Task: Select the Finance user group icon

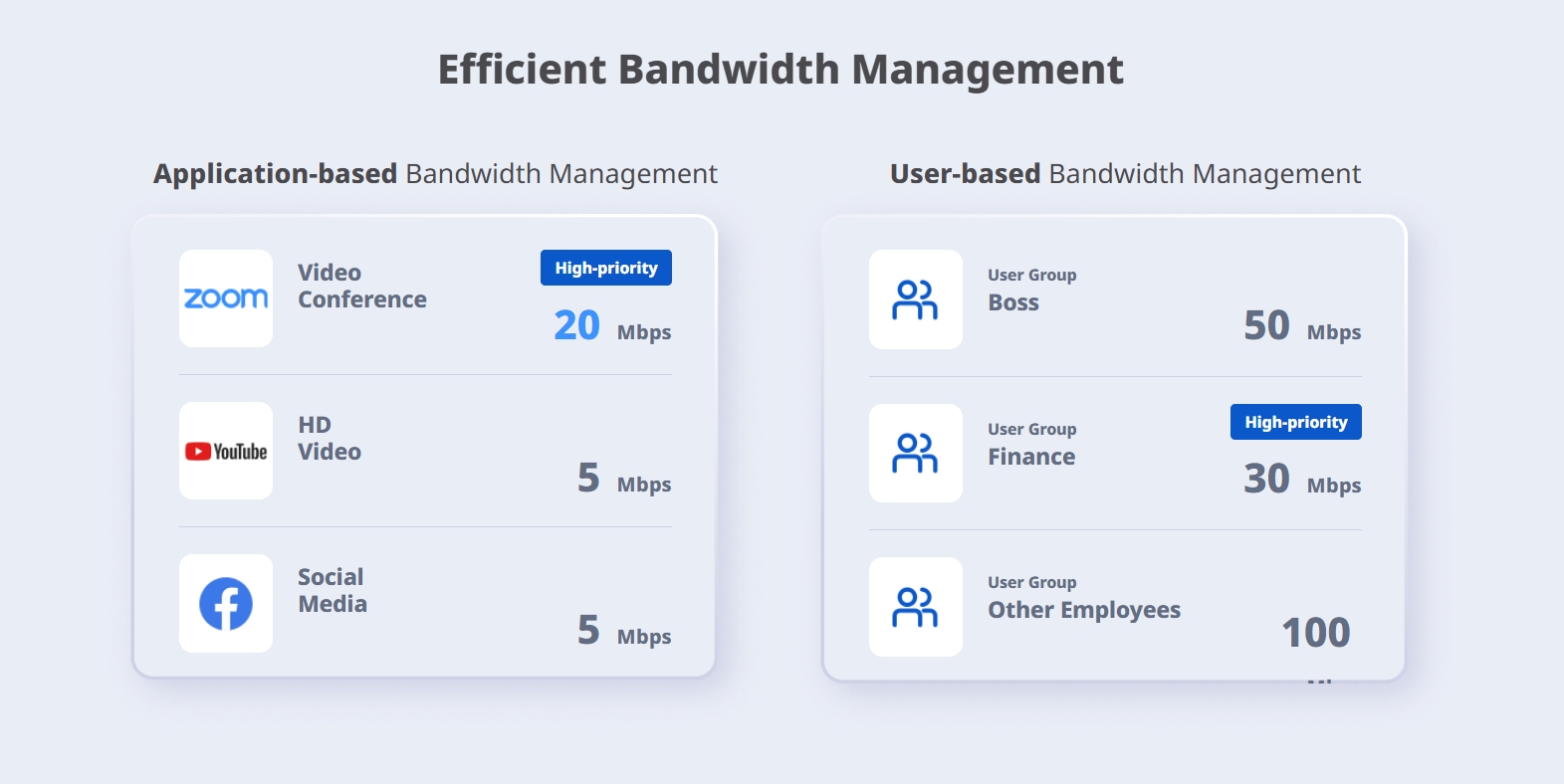Action: click(915, 453)
